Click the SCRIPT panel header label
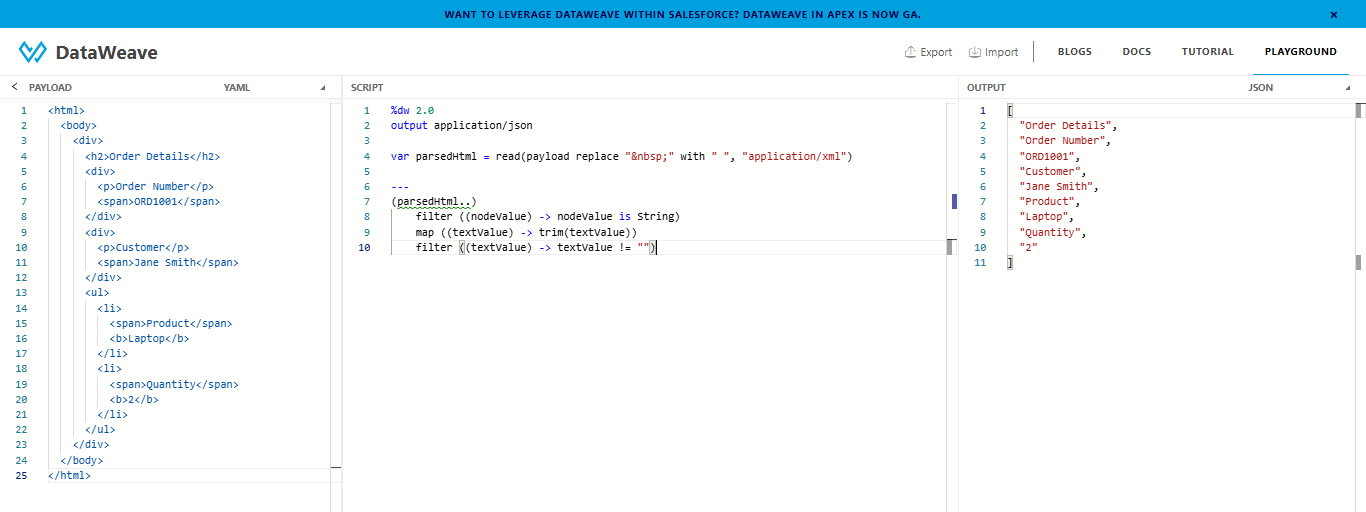The width and height of the screenshot is (1366, 512). point(367,88)
